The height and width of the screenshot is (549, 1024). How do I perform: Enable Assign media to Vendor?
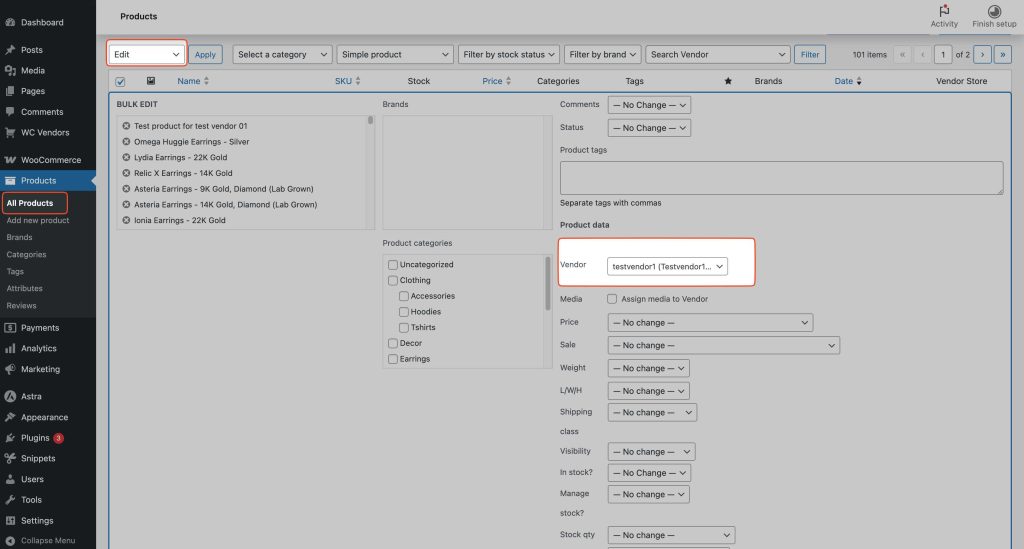612,299
